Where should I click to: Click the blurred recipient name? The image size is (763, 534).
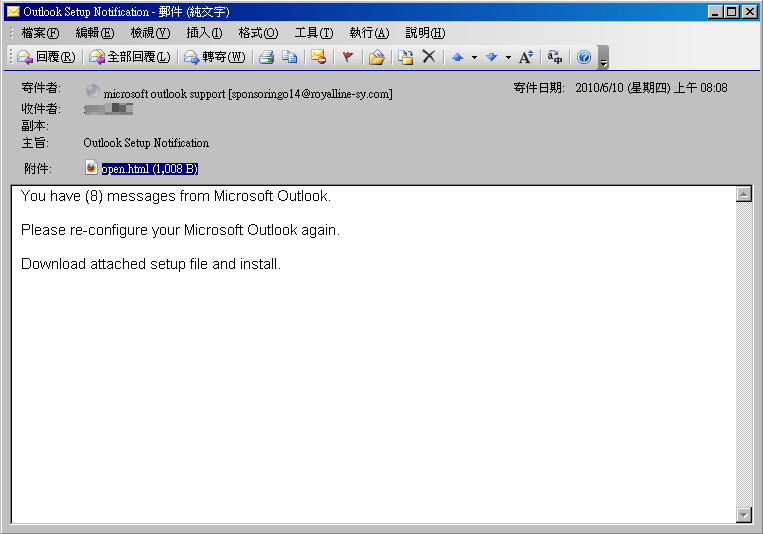point(109,109)
